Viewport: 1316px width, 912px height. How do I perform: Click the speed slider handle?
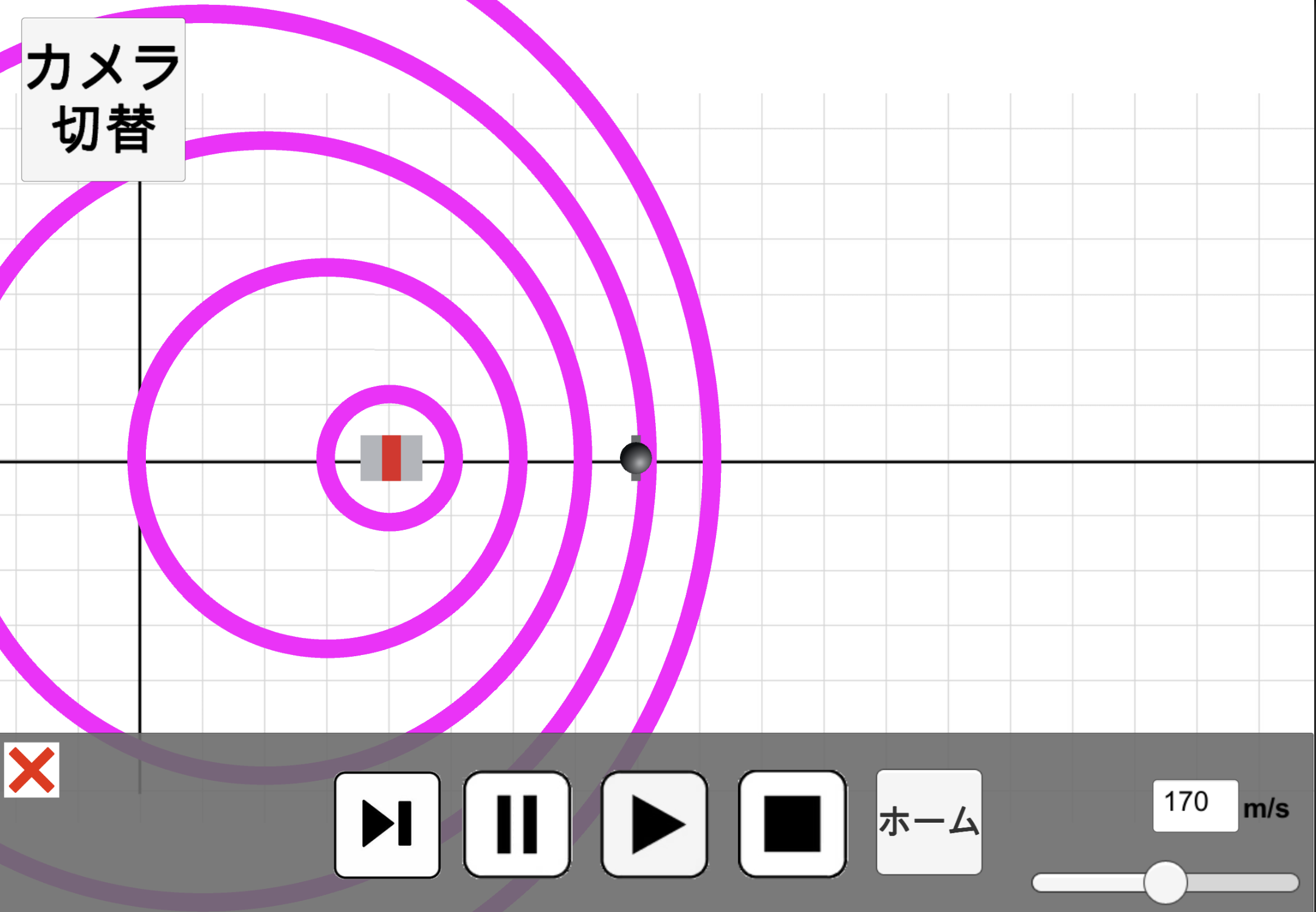[x=1165, y=882]
